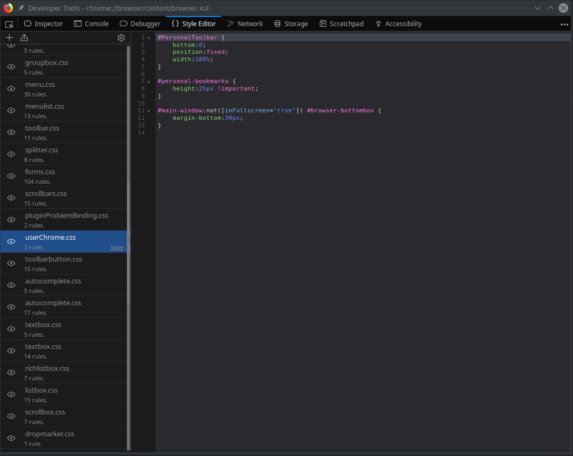Collapse the #main-window rule fold arrow

click(149, 111)
